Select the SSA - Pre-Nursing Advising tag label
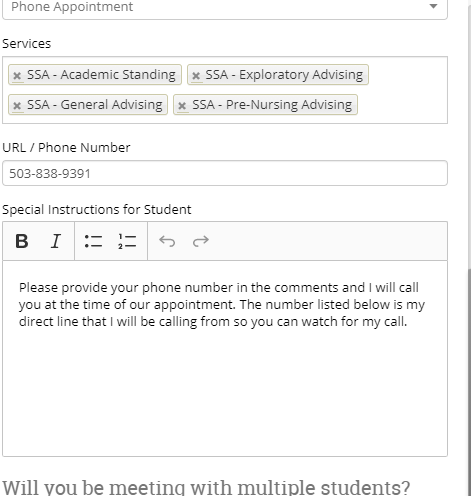 272,105
